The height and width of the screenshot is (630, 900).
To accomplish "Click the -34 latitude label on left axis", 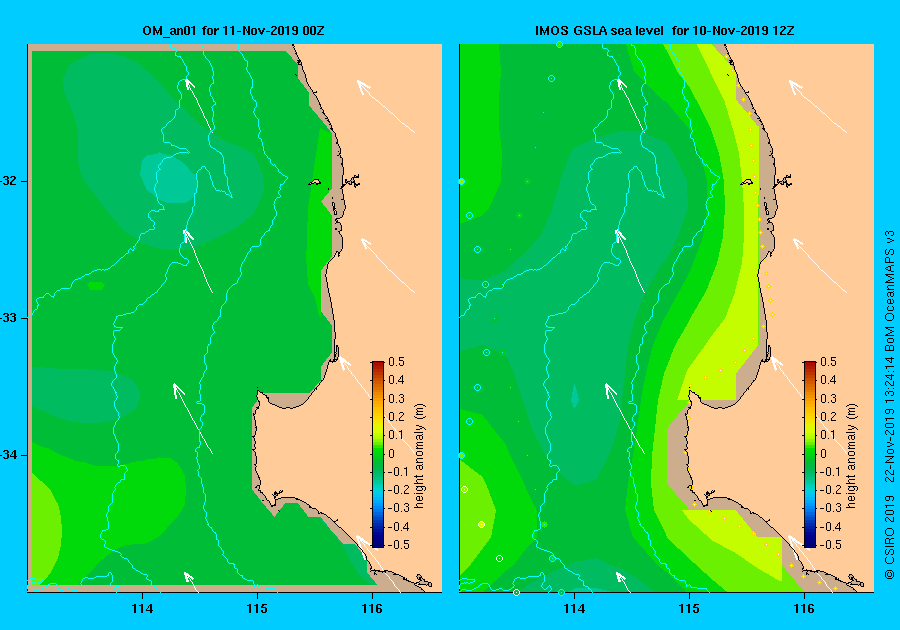I will [x=9, y=455].
